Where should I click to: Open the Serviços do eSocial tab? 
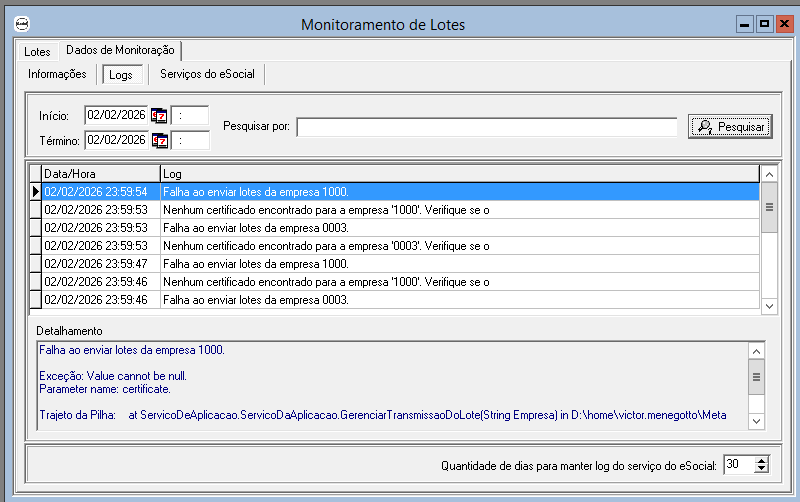tap(207, 74)
